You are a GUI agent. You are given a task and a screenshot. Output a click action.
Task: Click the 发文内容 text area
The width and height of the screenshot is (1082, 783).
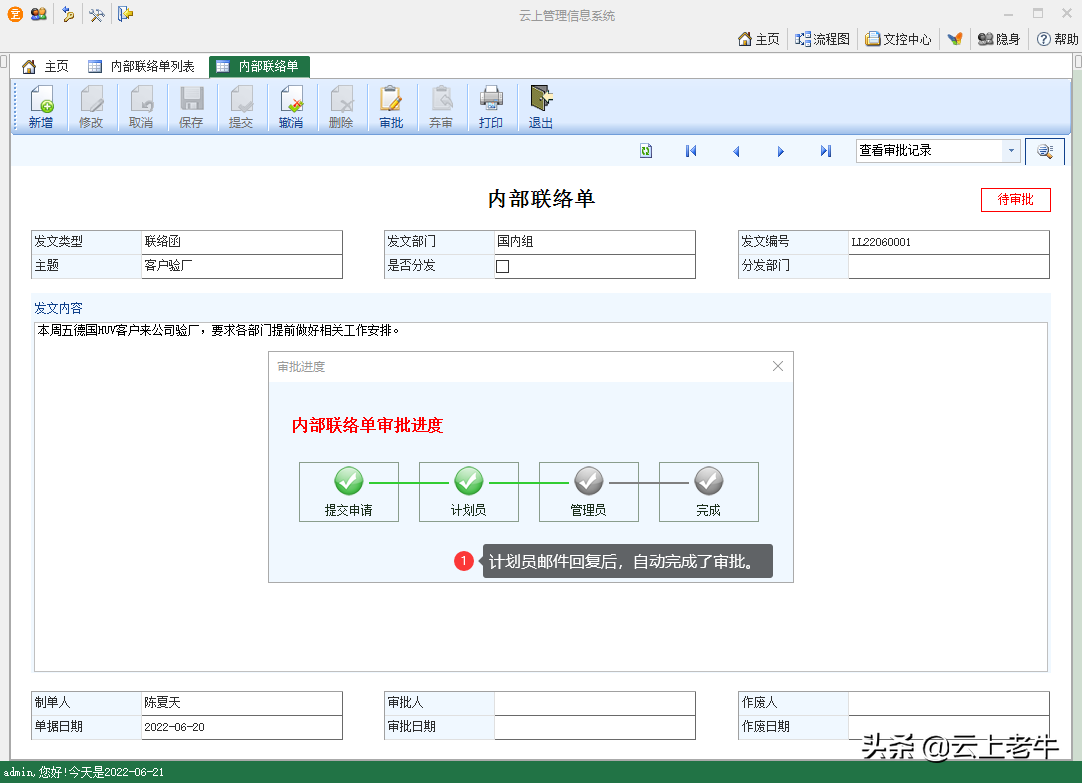(x=541, y=497)
